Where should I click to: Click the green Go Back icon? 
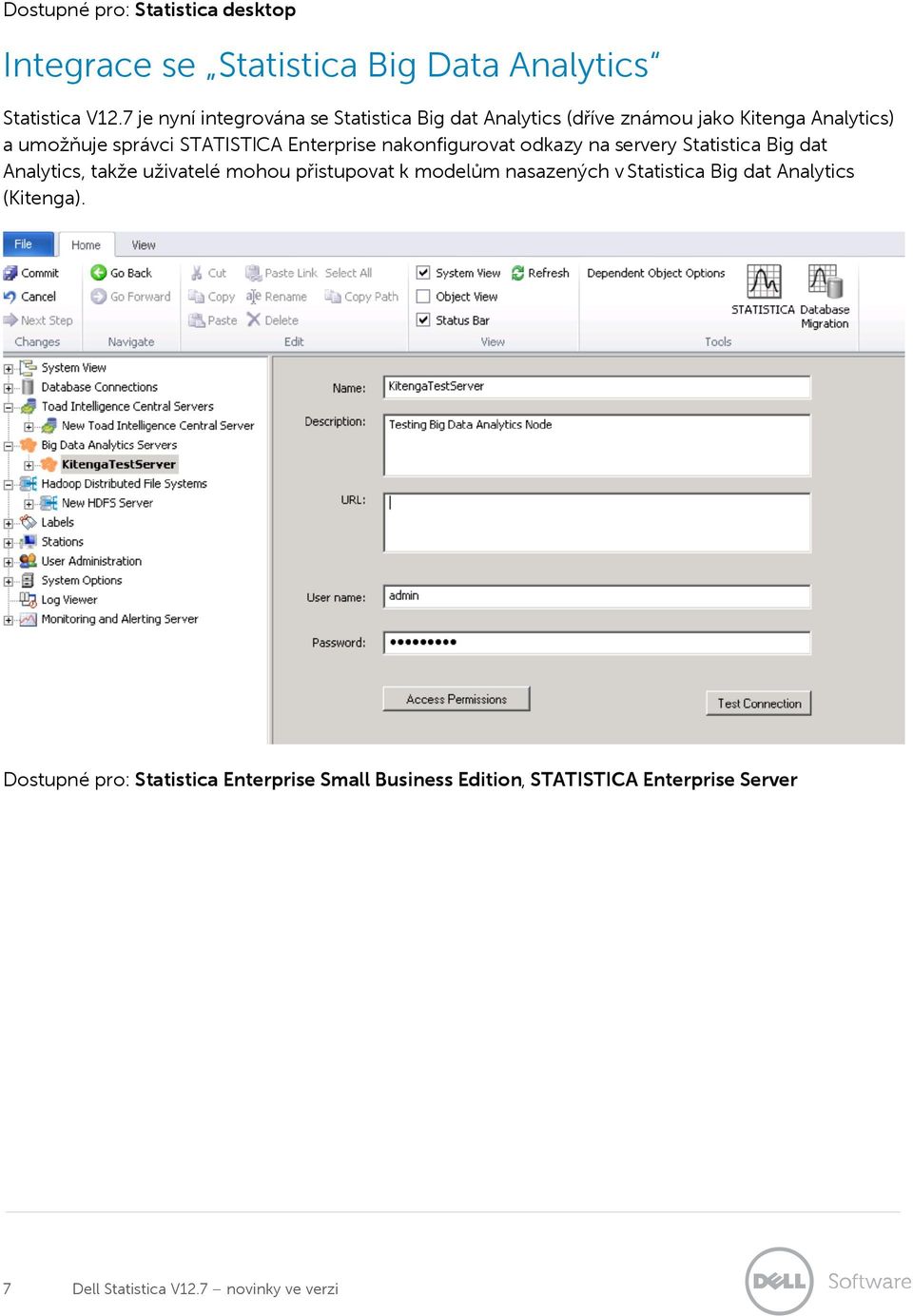tap(98, 273)
